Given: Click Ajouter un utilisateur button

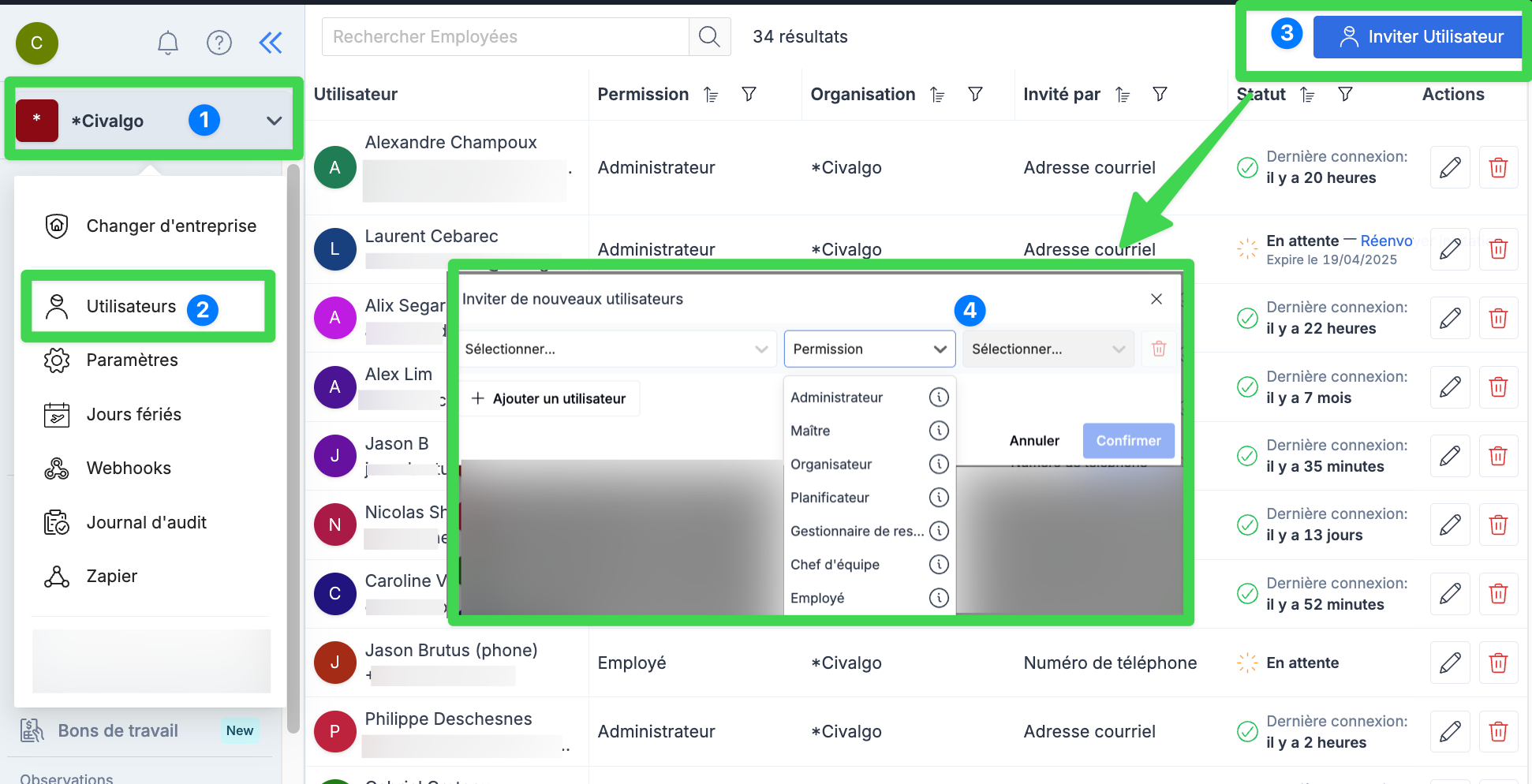Looking at the screenshot, I should (x=549, y=399).
